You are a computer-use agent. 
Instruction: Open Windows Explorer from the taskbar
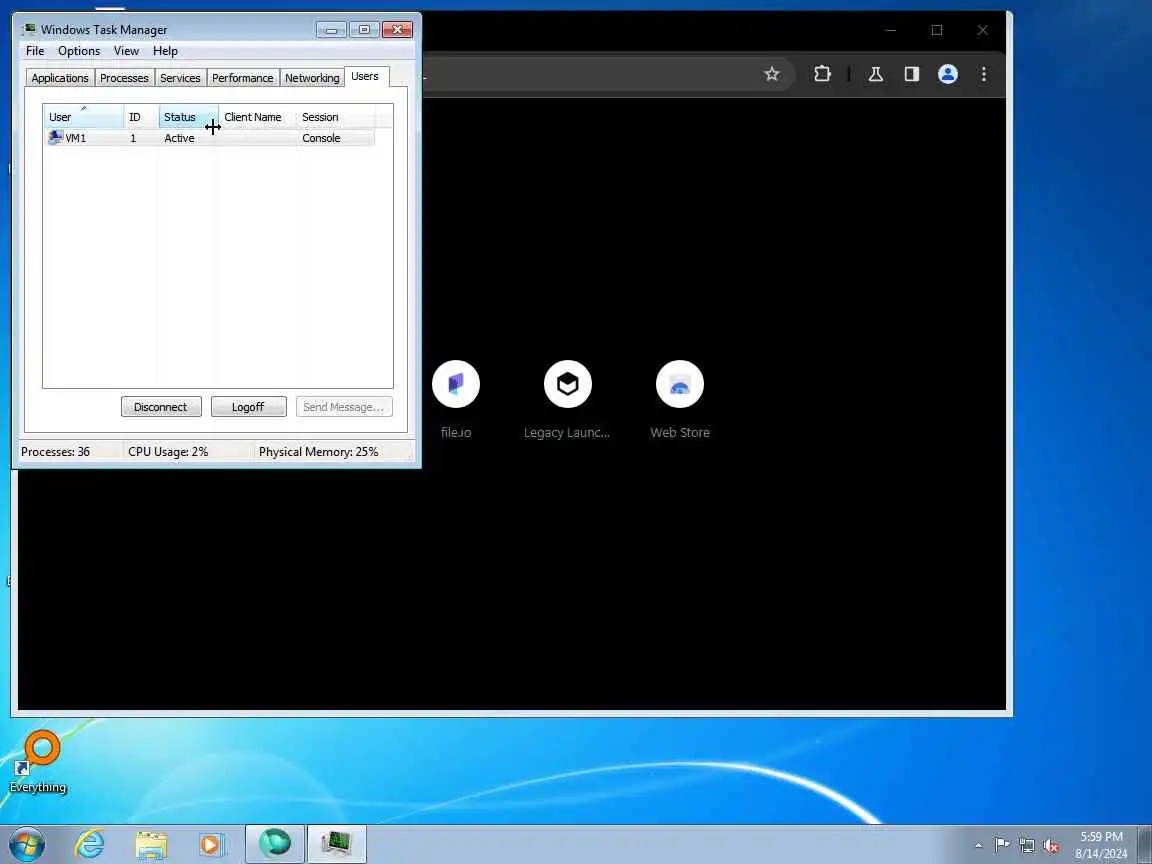[x=151, y=843]
